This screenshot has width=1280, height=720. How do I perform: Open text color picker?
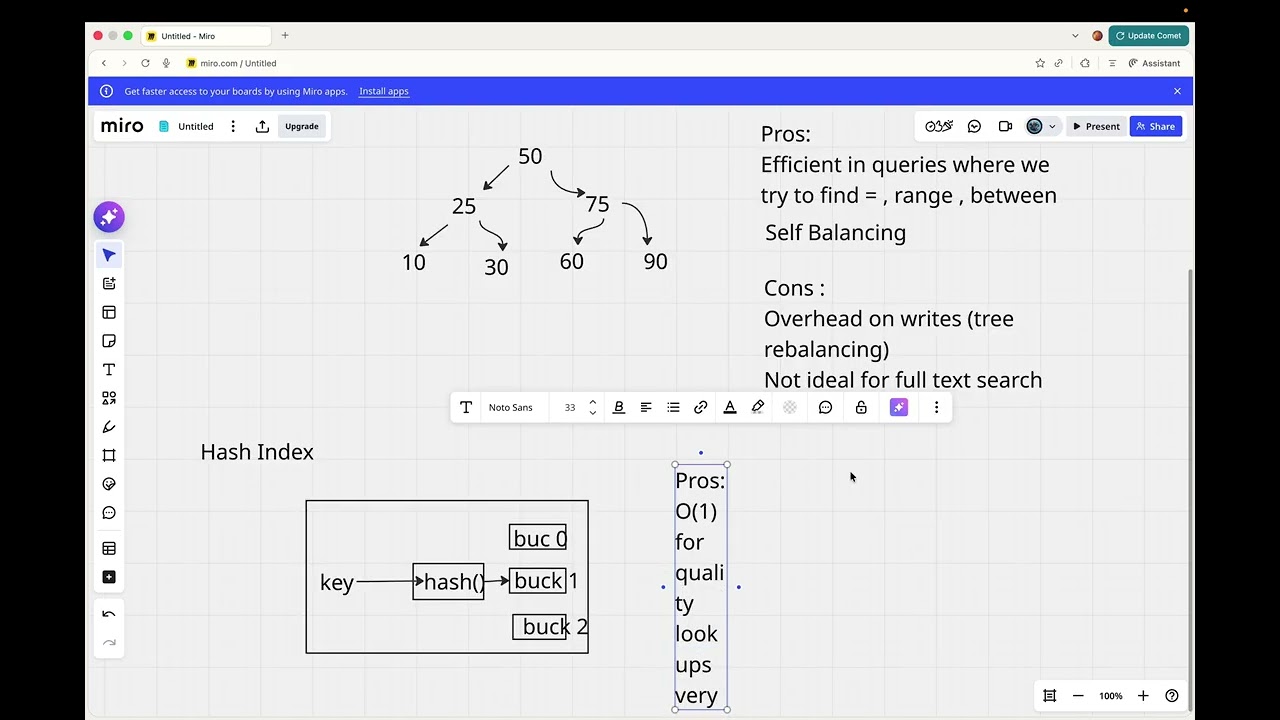[730, 407]
